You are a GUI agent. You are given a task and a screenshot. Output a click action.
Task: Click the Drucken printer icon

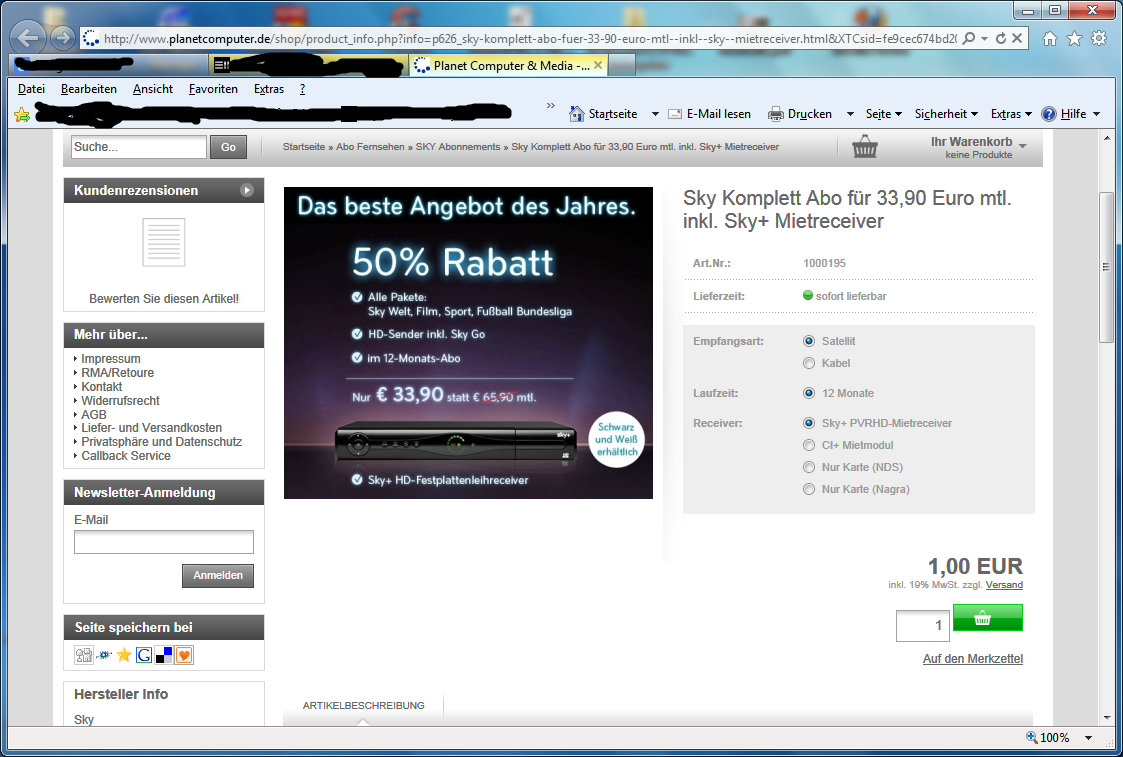tap(776, 114)
